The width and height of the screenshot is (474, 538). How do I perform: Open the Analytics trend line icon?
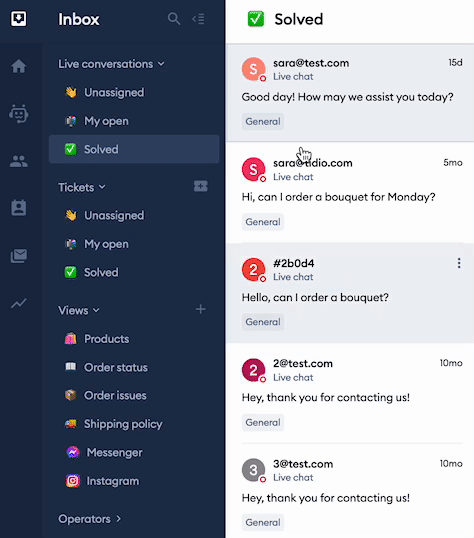(19, 303)
